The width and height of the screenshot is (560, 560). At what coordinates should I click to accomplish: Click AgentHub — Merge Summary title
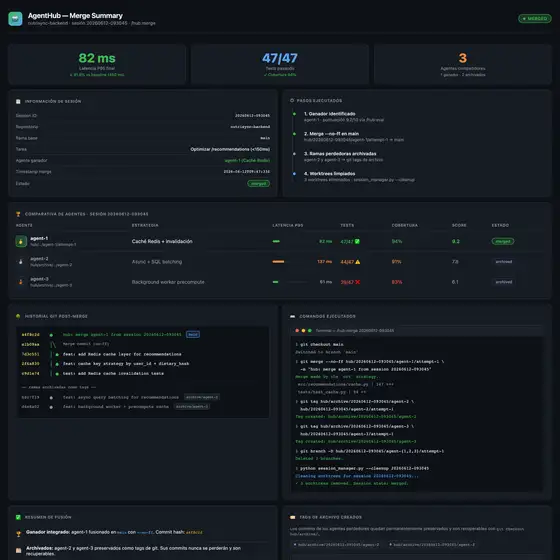click(x=75, y=16)
